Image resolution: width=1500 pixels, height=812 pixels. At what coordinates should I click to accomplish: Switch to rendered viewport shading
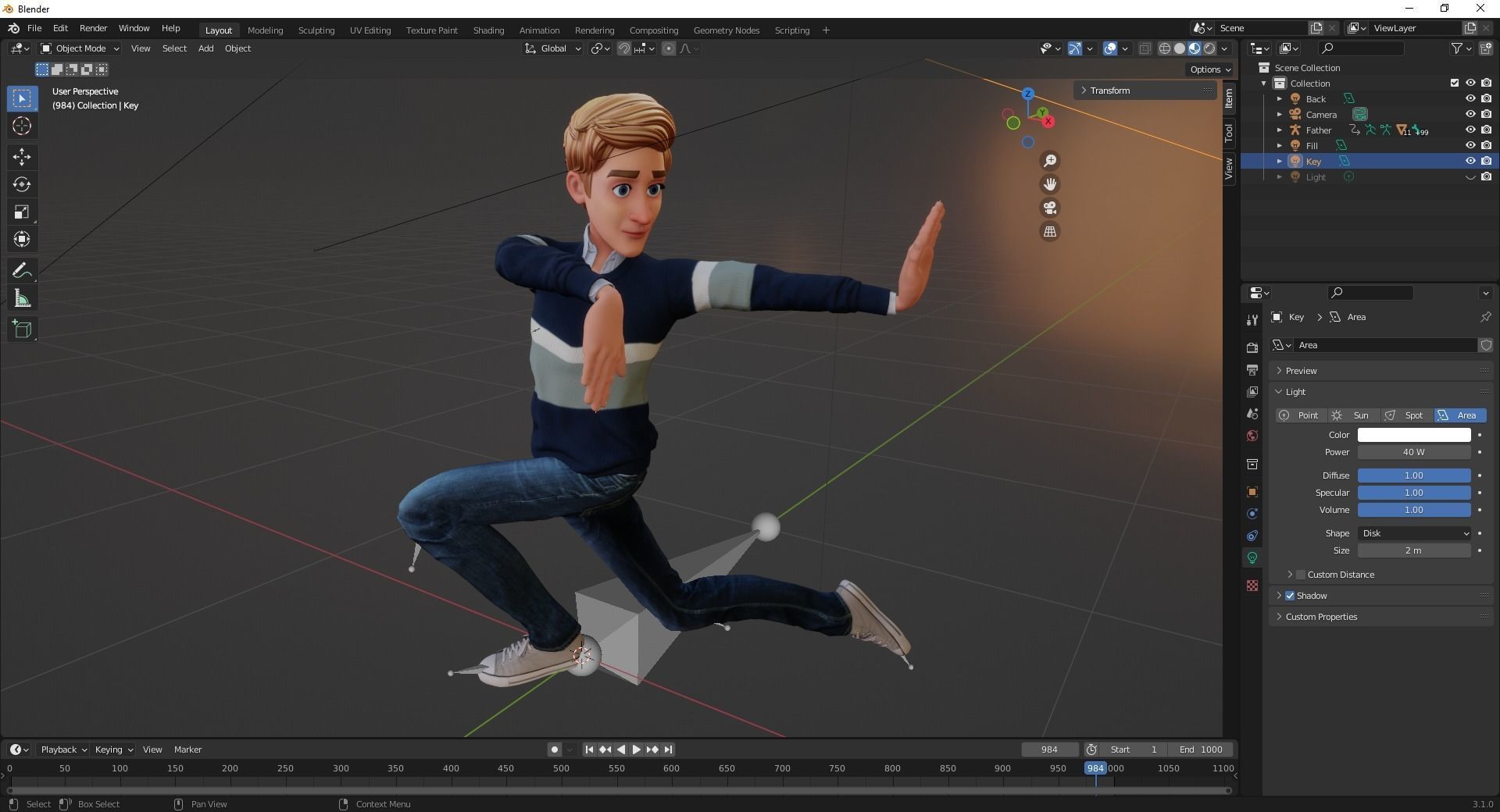[x=1209, y=48]
